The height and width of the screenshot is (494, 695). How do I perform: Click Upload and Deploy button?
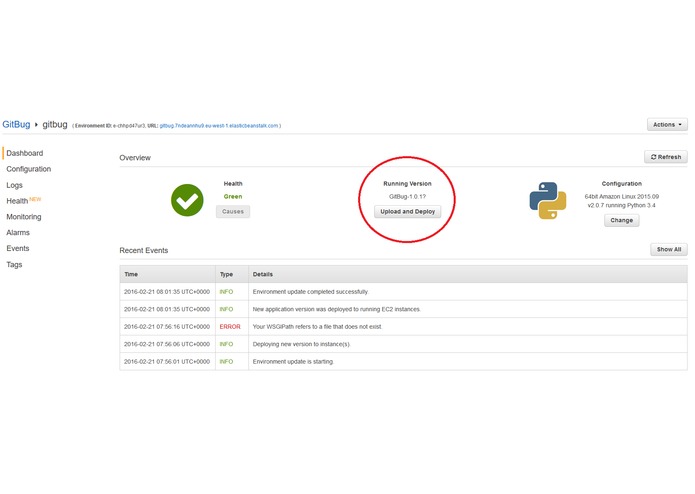(407, 211)
